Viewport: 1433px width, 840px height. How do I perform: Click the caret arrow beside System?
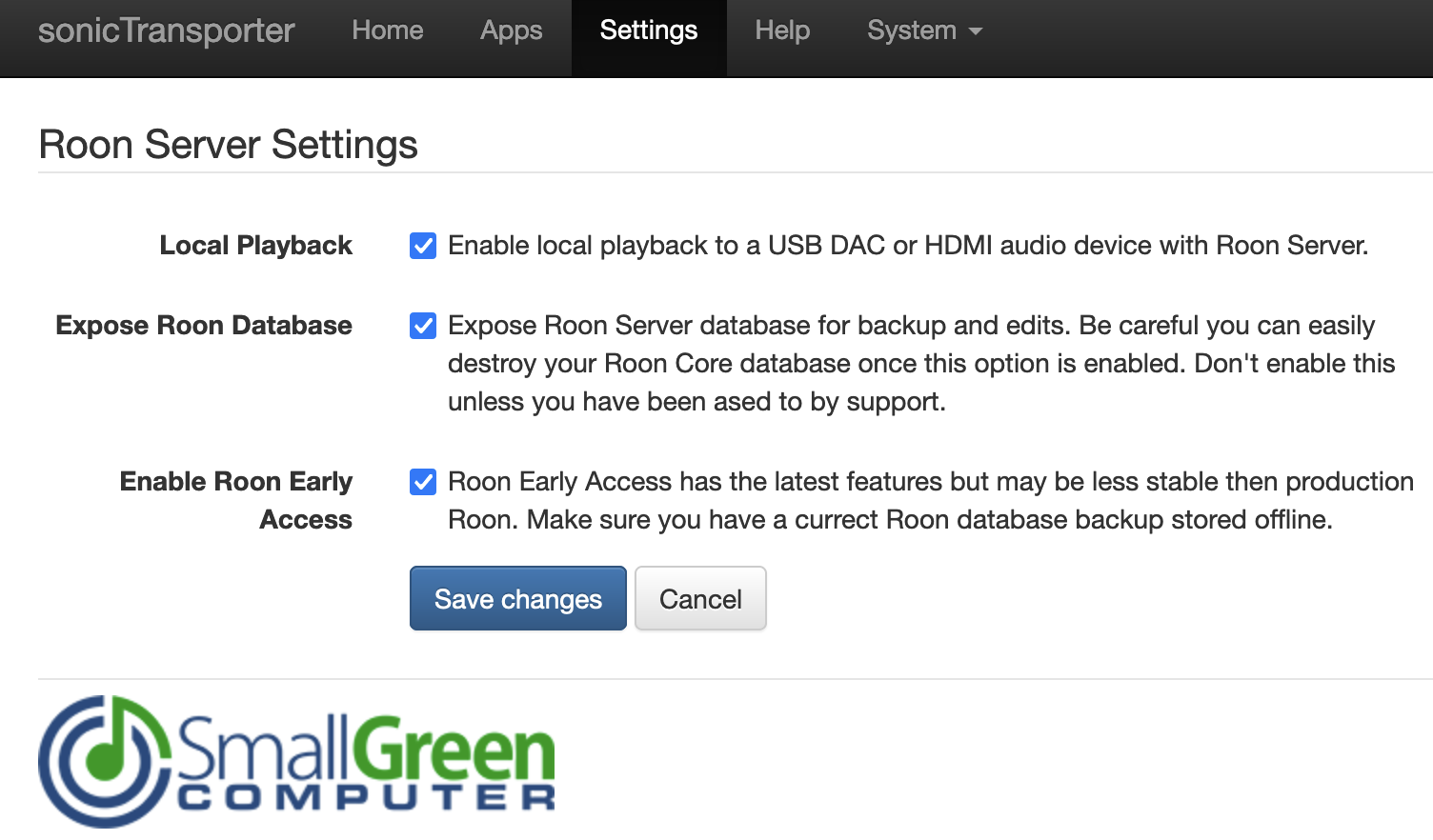tap(975, 31)
